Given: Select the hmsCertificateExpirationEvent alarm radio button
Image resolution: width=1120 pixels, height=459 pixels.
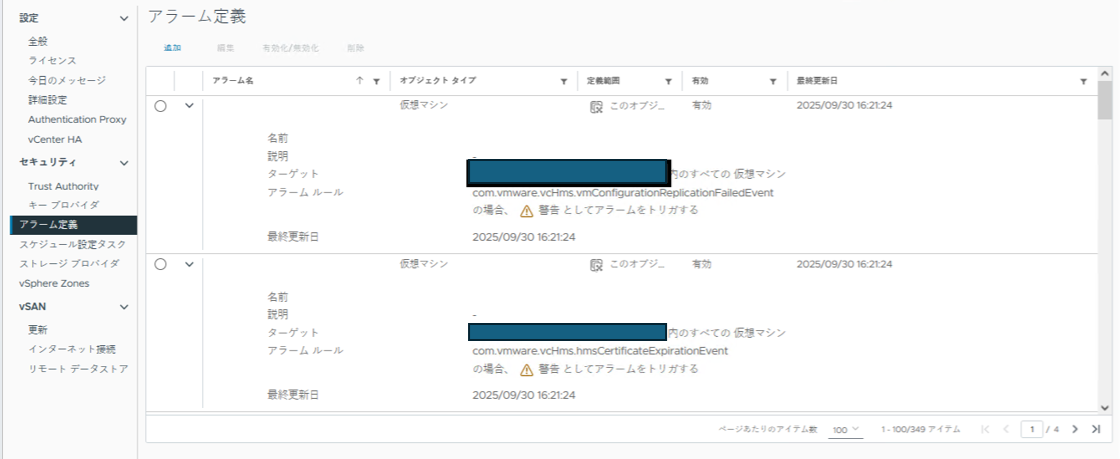Looking at the screenshot, I should (160, 264).
